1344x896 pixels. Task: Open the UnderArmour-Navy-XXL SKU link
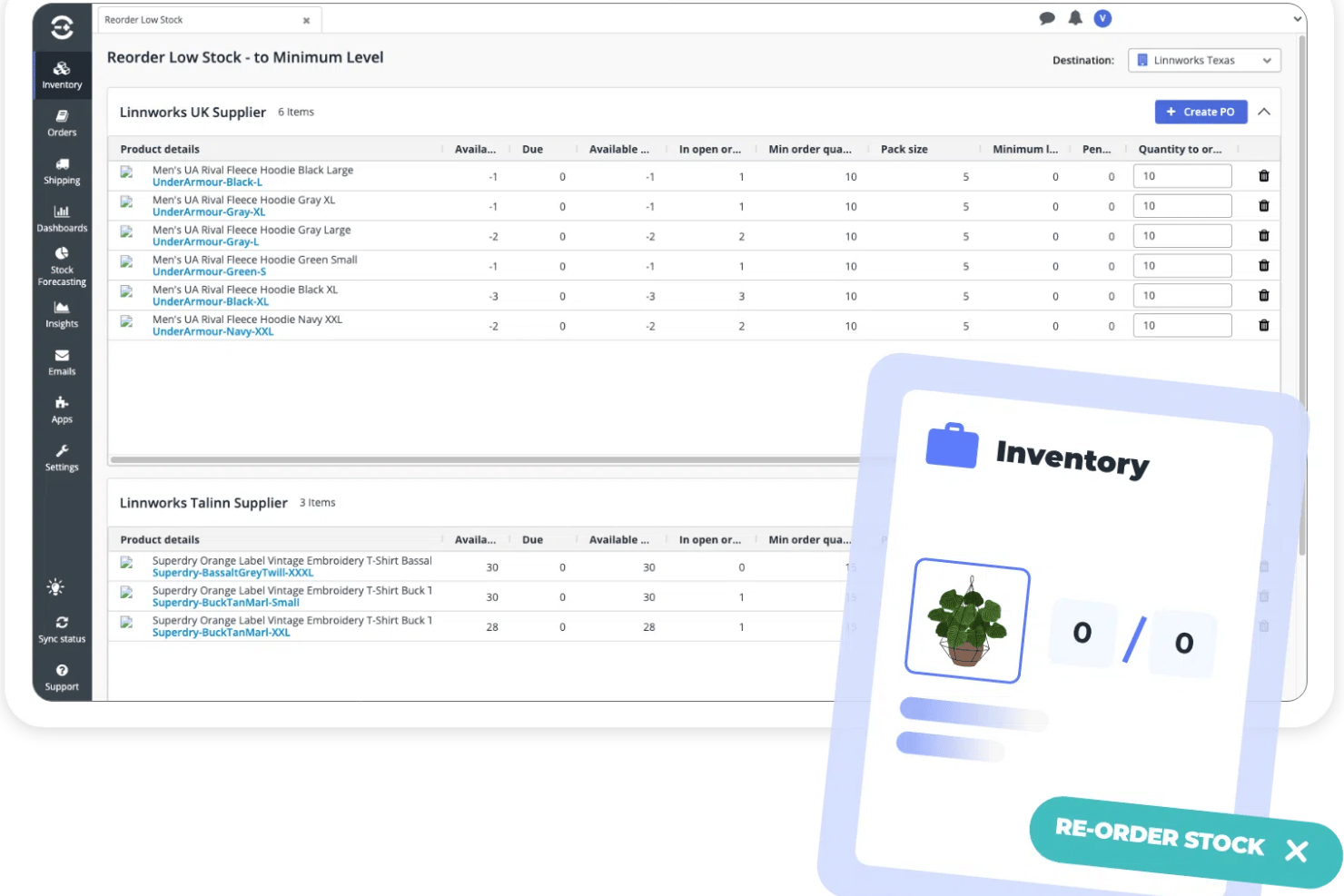(212, 332)
